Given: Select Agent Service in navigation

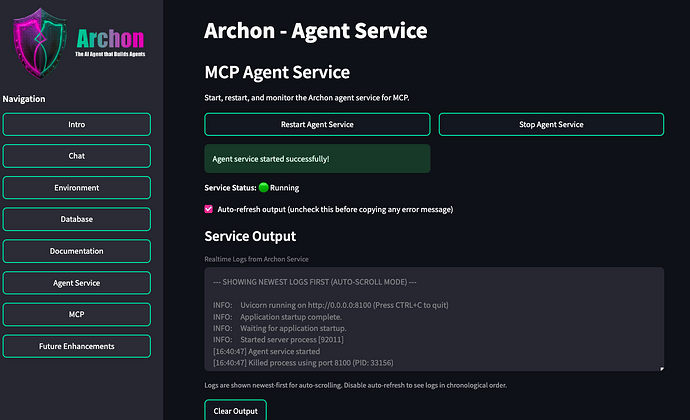Looking at the screenshot, I should [x=77, y=283].
